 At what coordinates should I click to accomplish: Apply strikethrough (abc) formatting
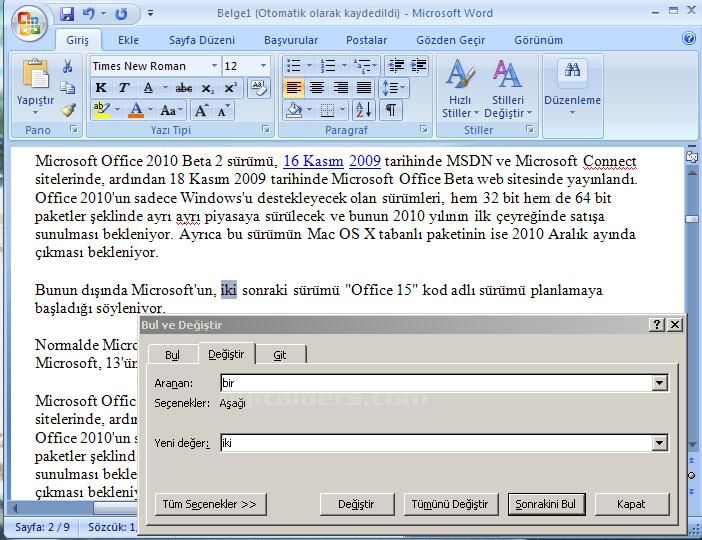click(x=184, y=88)
